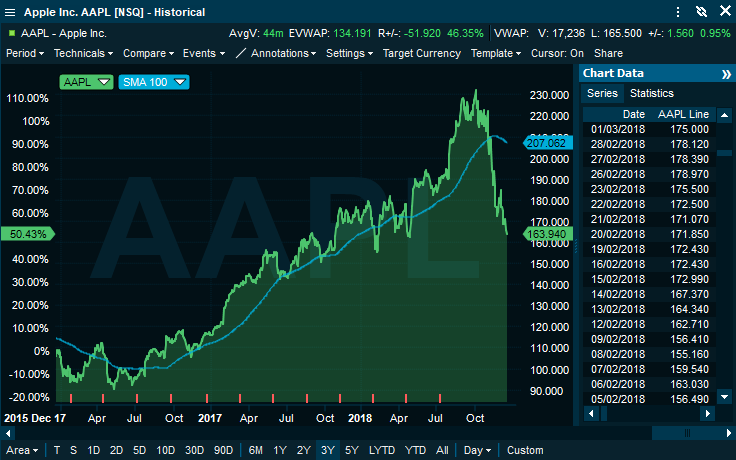Image resolution: width=736 pixels, height=460 pixels.
Task: Click the 50.43% percent change marker
Action: coord(27,234)
